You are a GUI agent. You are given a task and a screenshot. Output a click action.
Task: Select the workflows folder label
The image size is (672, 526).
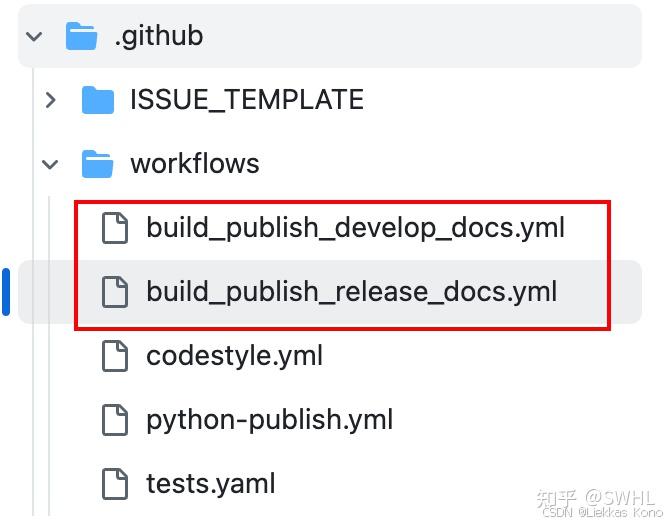[x=195, y=164]
